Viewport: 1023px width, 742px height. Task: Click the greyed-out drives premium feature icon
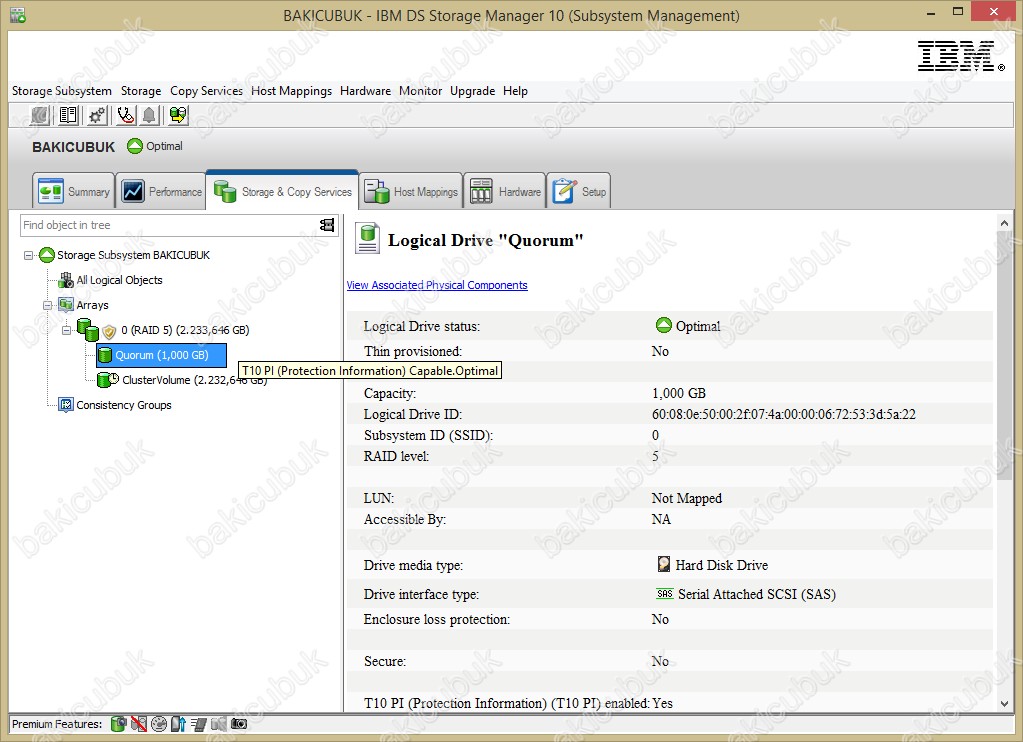[x=219, y=723]
